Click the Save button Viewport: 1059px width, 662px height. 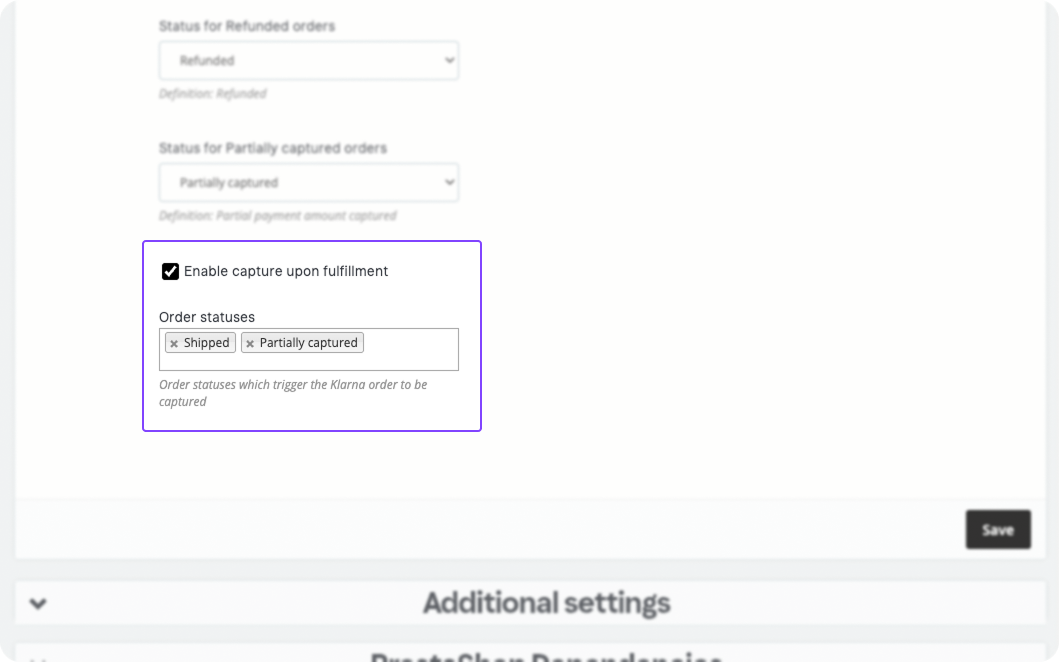[x=998, y=530]
